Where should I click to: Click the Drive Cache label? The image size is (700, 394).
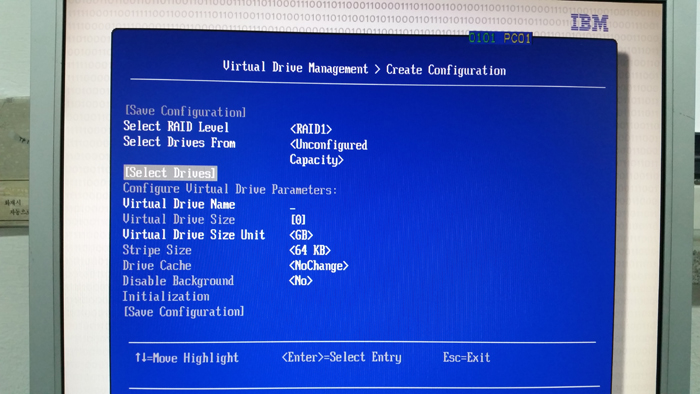(x=157, y=265)
